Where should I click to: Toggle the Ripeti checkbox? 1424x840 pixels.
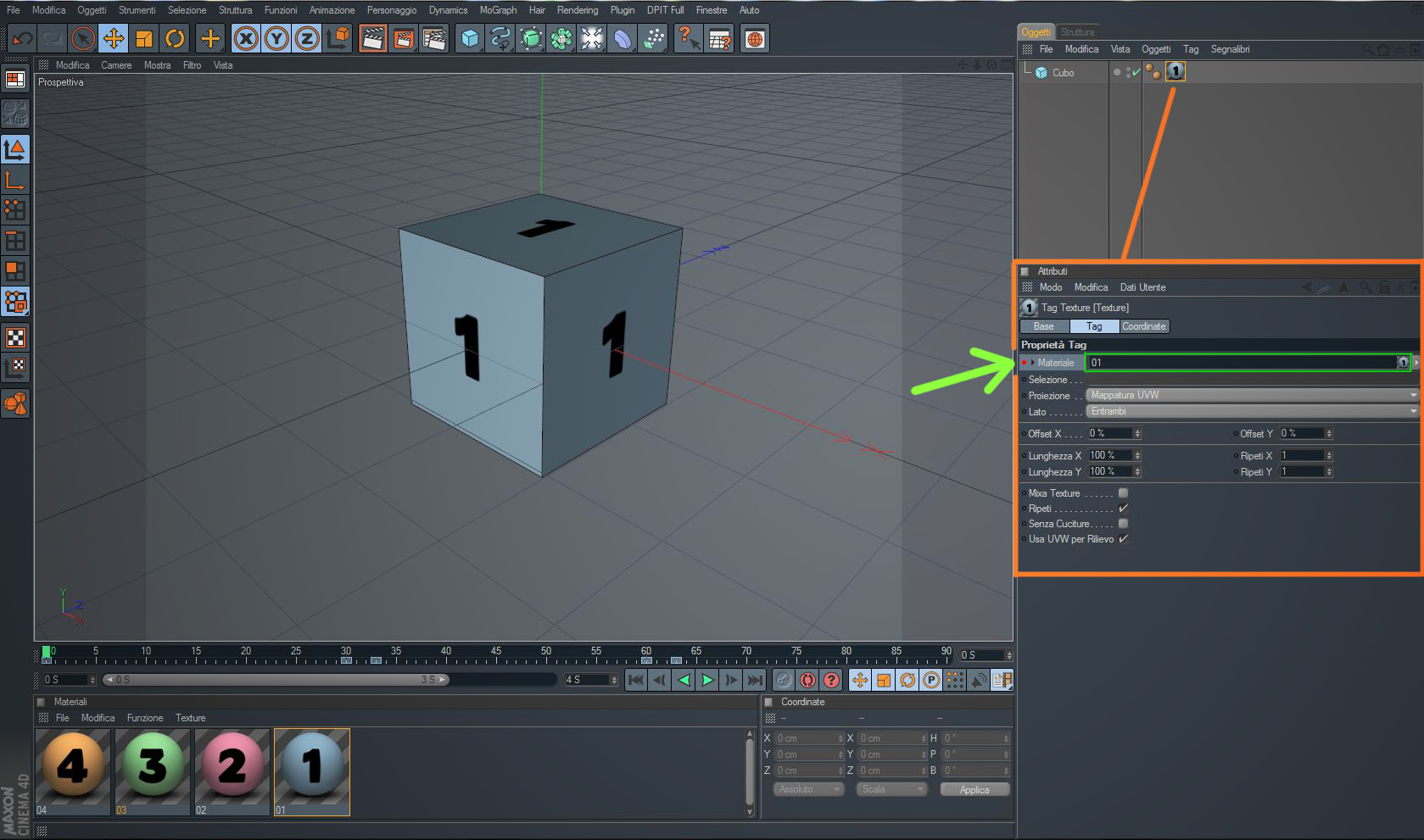tap(1123, 509)
